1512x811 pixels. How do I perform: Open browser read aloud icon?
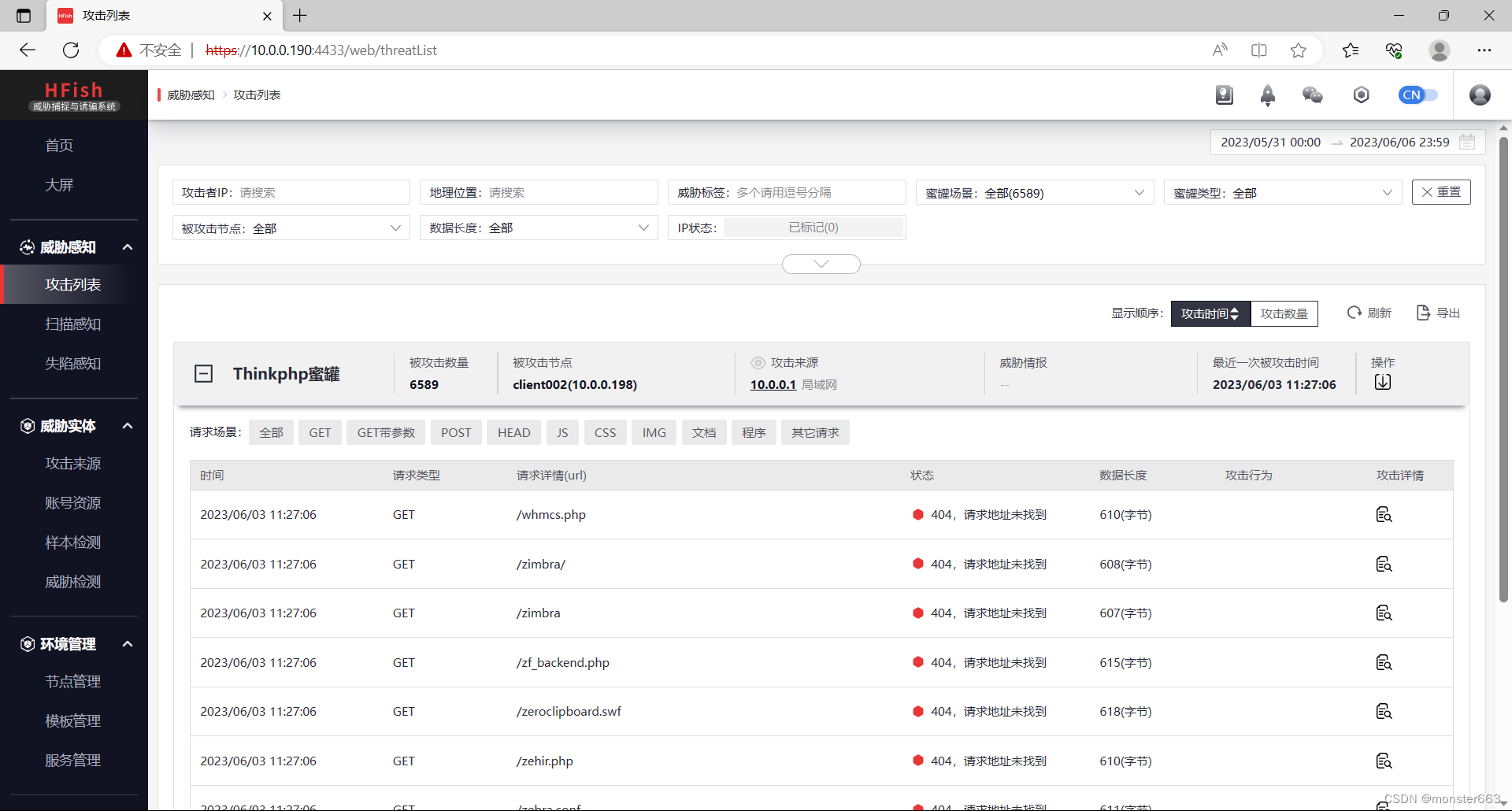pos(1220,50)
